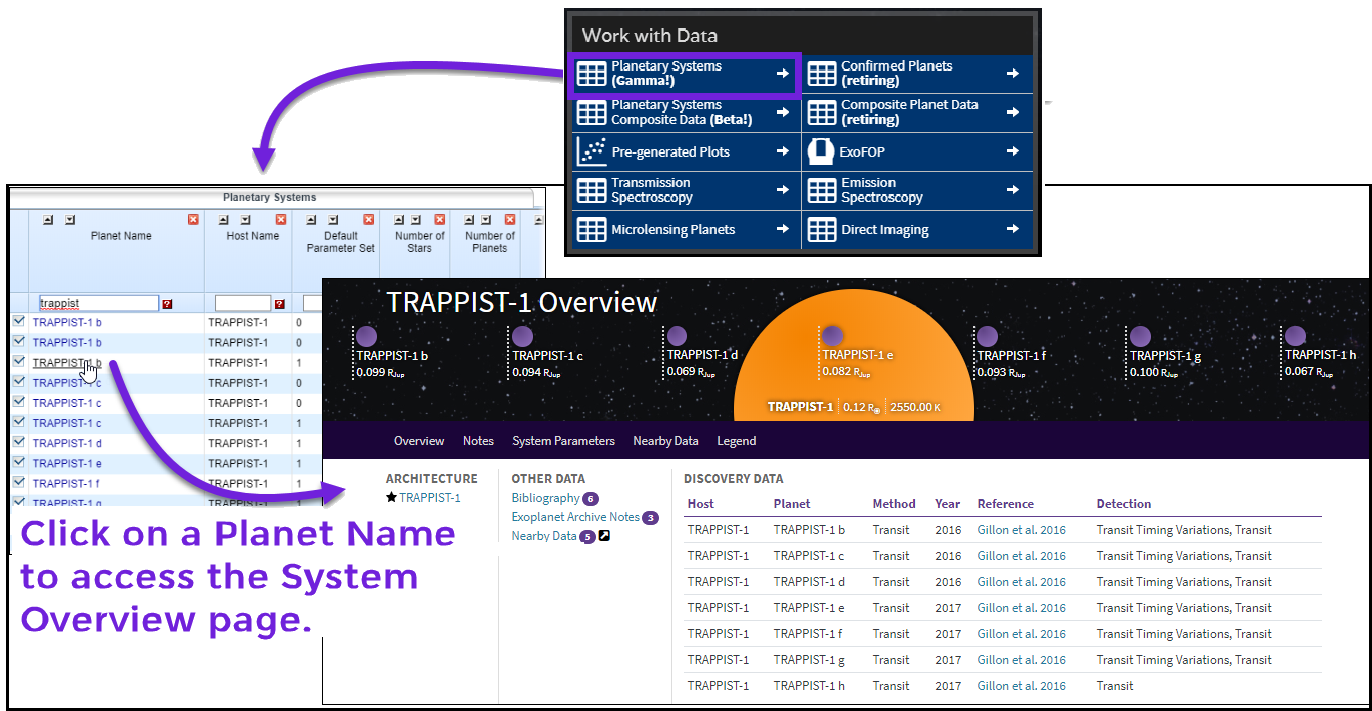Click table icon beside Transmission Spectroscopy
This screenshot has width=1372, height=711.
[592, 191]
